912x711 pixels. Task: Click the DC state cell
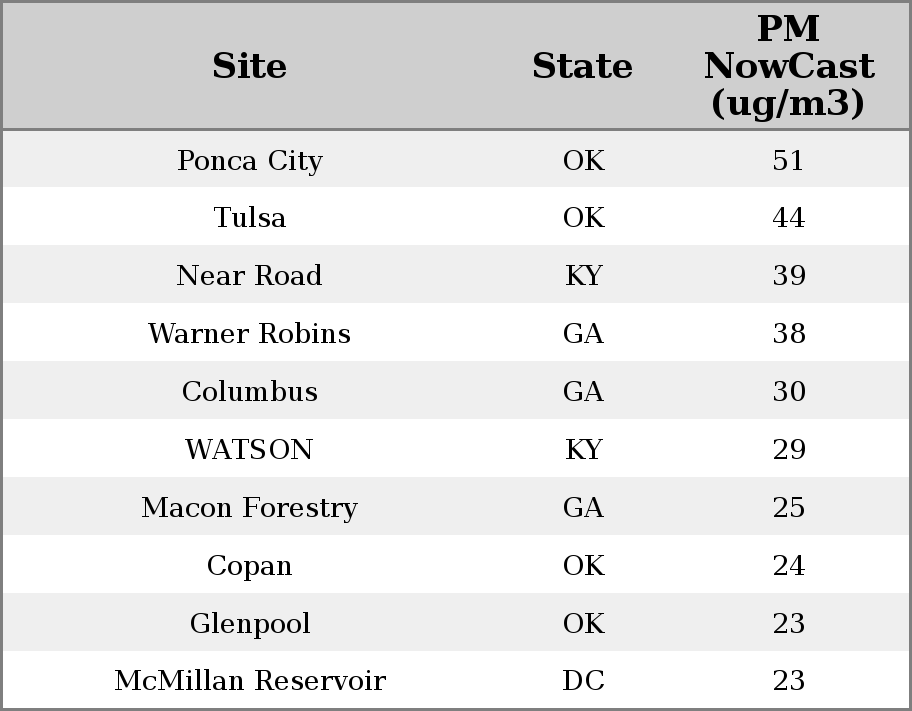pos(583,681)
